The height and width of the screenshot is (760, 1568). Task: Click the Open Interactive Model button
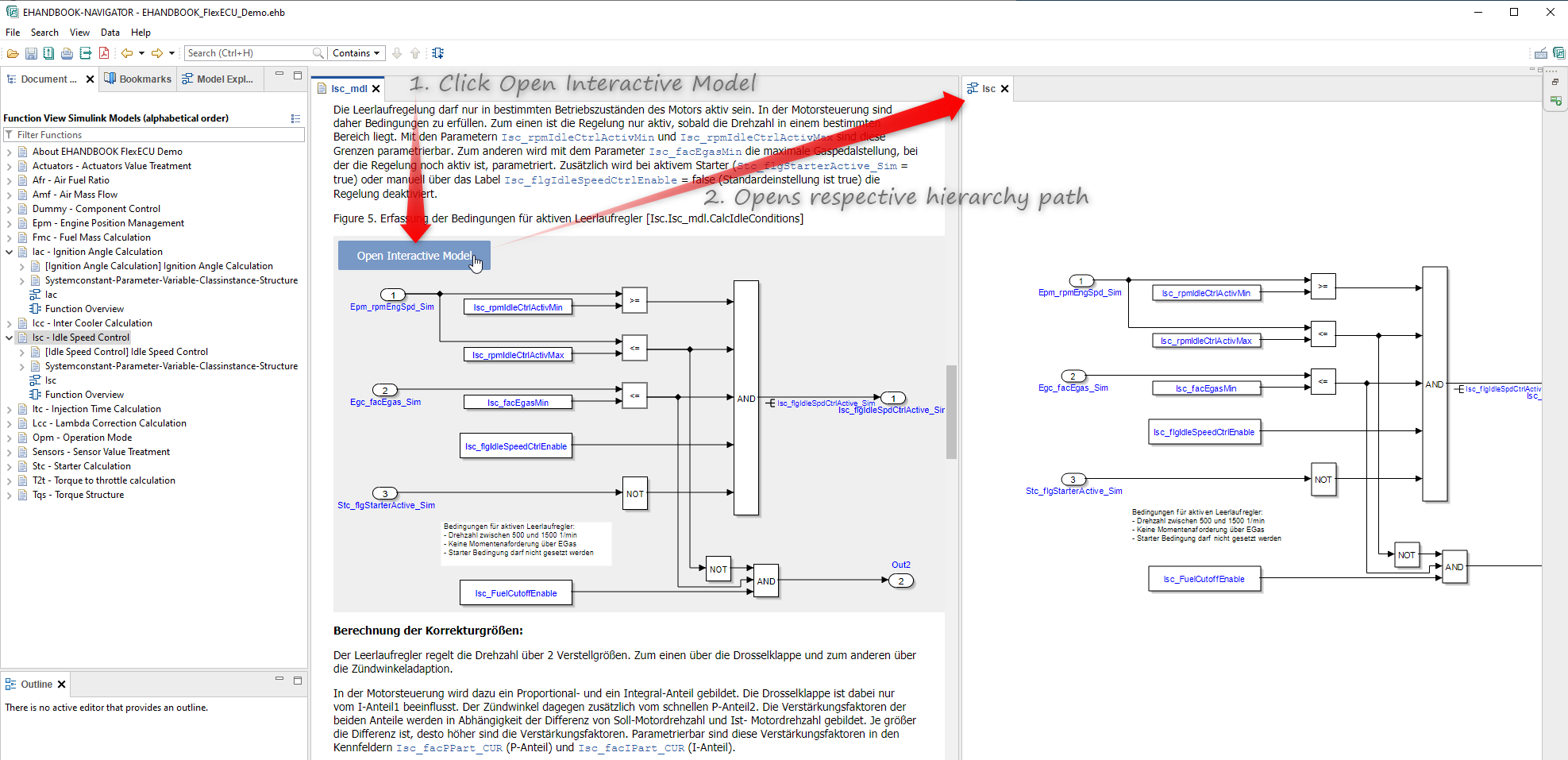click(414, 256)
